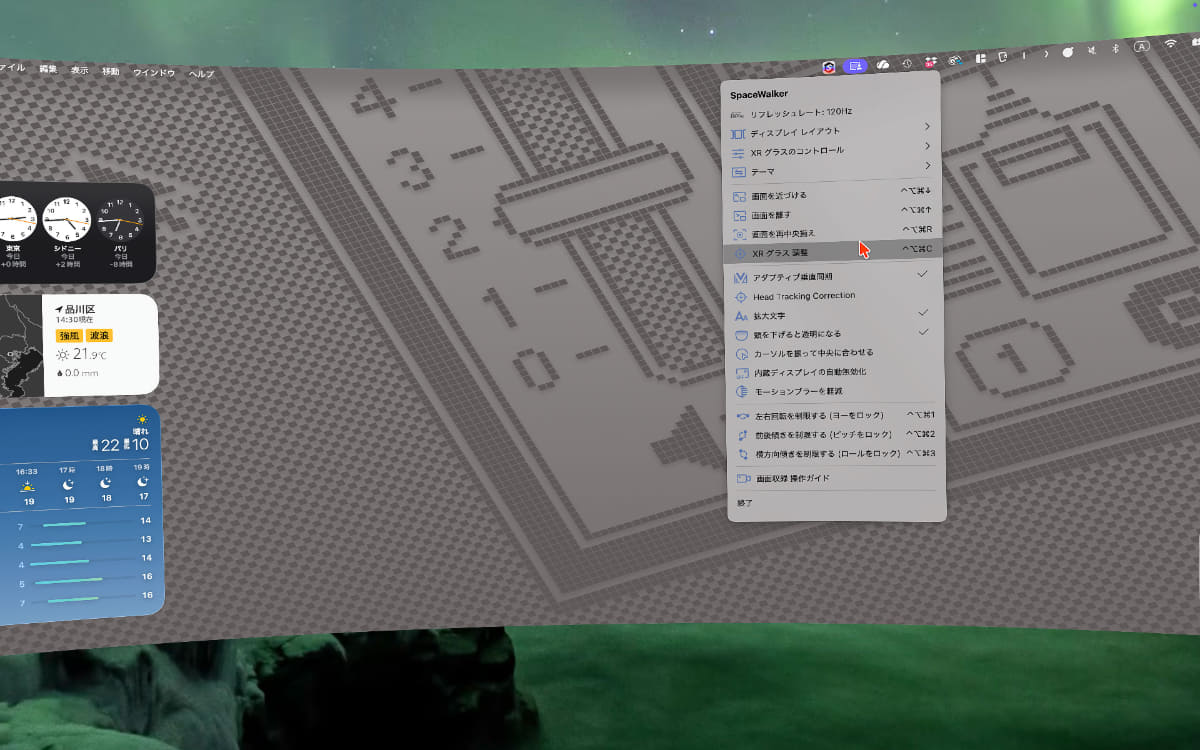Select カーソルを振って中央に合わせる option

810,353
